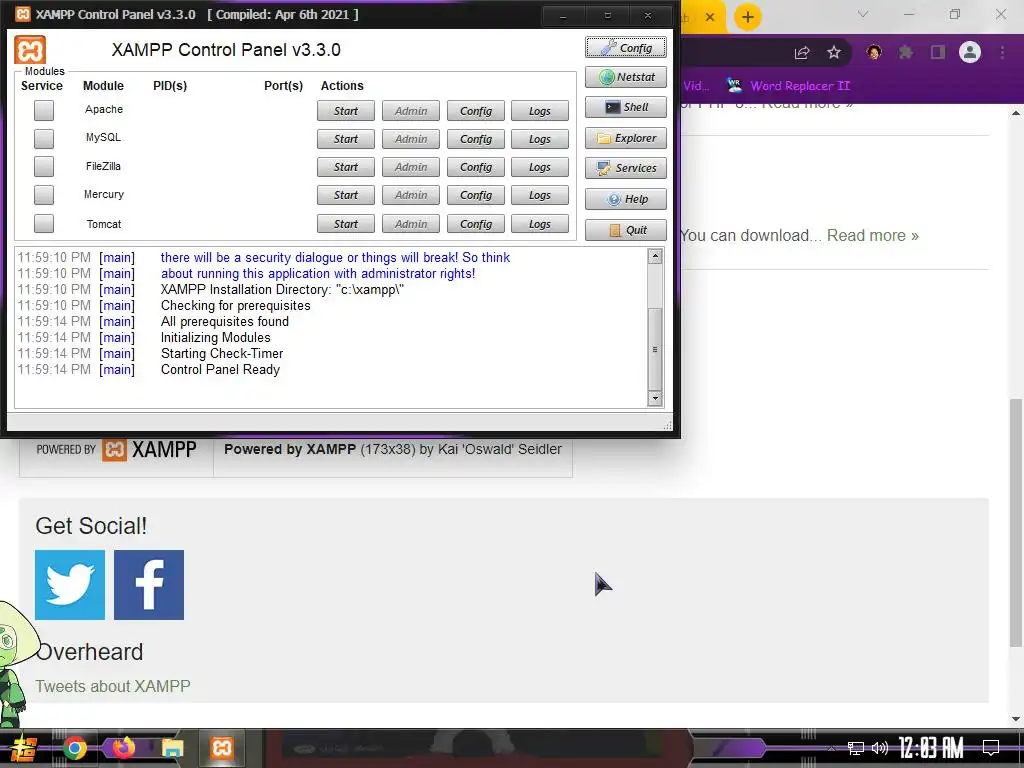Toggle the MySQL service checkbox
The width and height of the screenshot is (1024, 768).
point(44,138)
